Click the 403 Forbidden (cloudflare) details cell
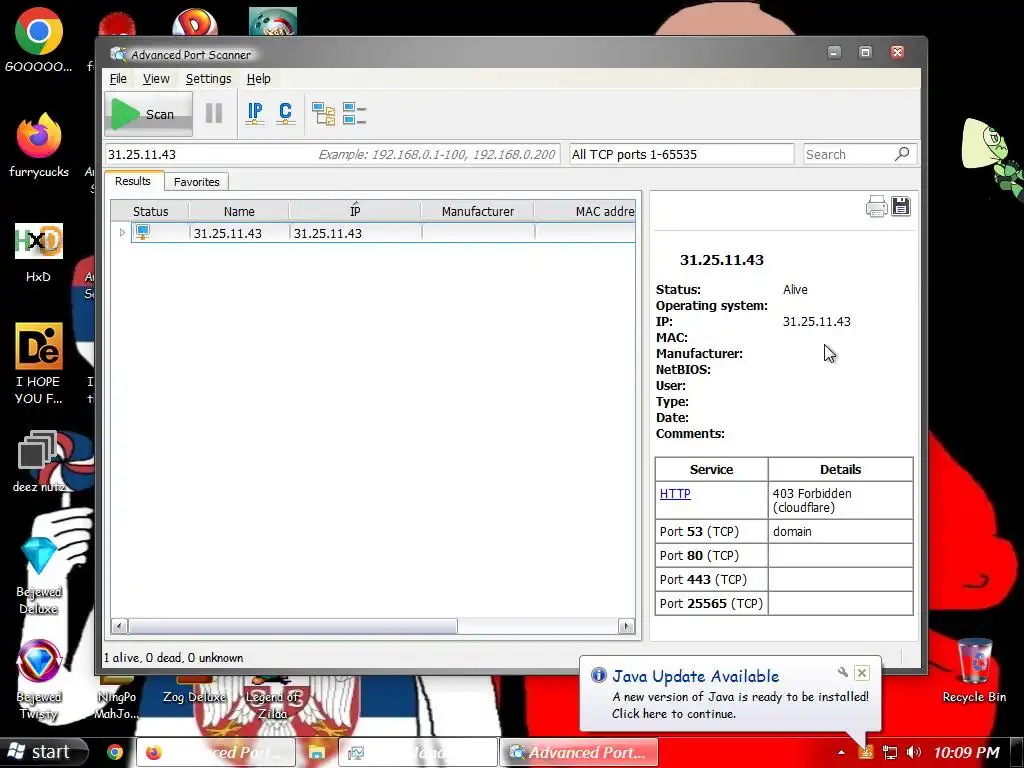This screenshot has height=768, width=1024. point(840,500)
